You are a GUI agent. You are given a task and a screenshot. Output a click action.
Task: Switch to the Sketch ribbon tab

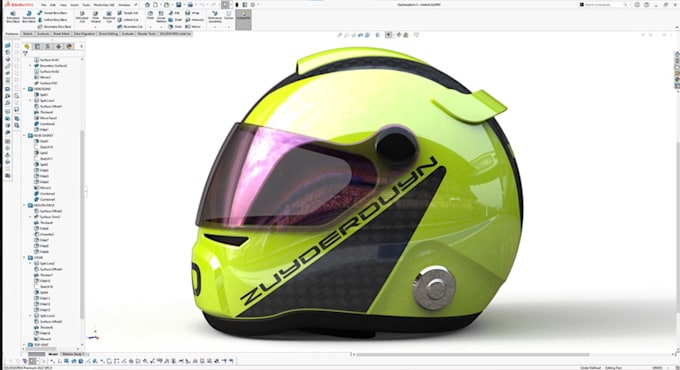click(27, 33)
